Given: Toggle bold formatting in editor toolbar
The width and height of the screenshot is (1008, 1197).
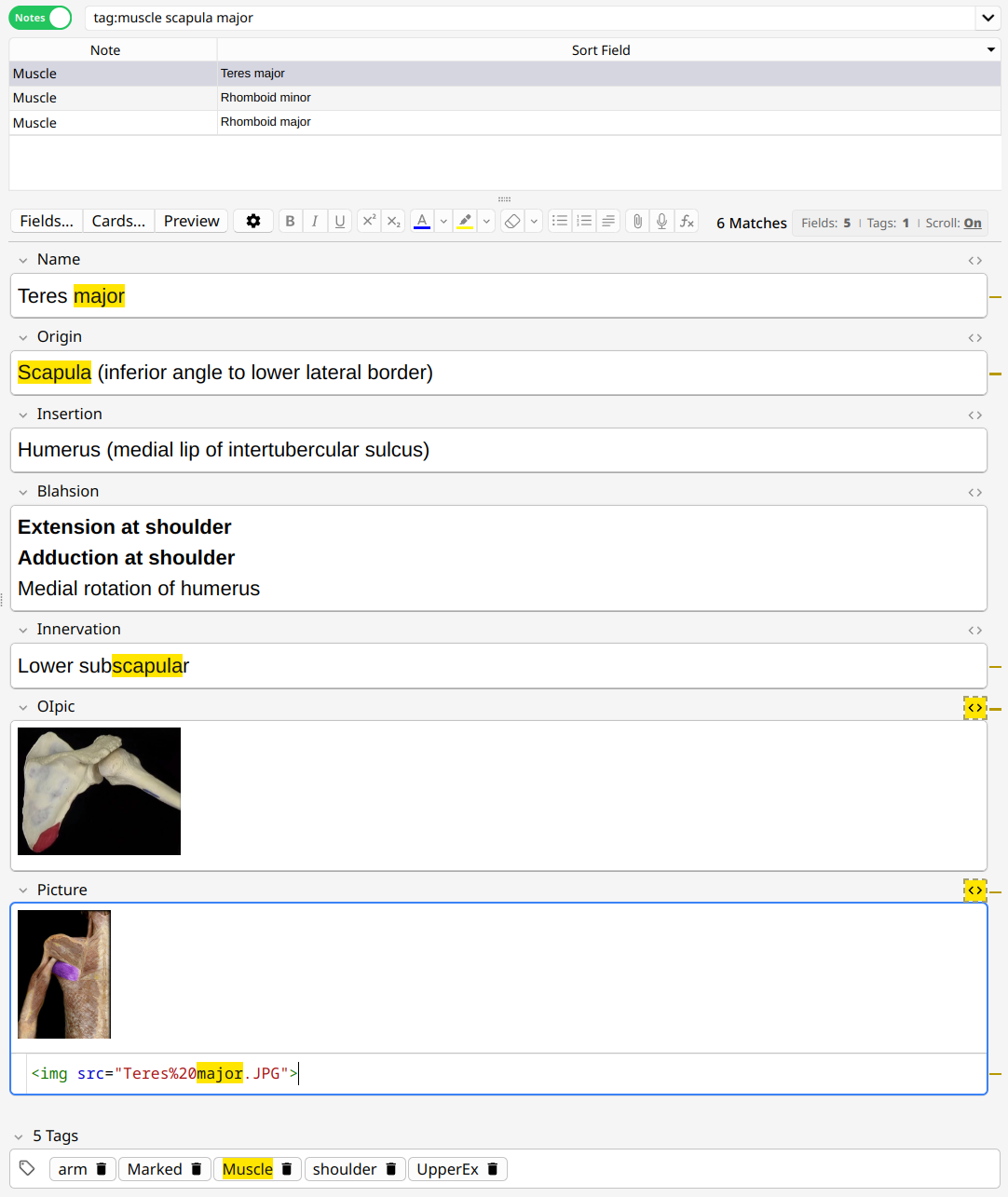Looking at the screenshot, I should (290, 221).
